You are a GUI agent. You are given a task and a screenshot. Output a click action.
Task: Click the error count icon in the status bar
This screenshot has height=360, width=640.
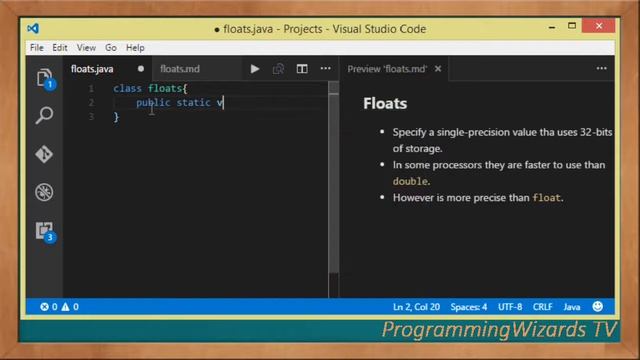44,307
